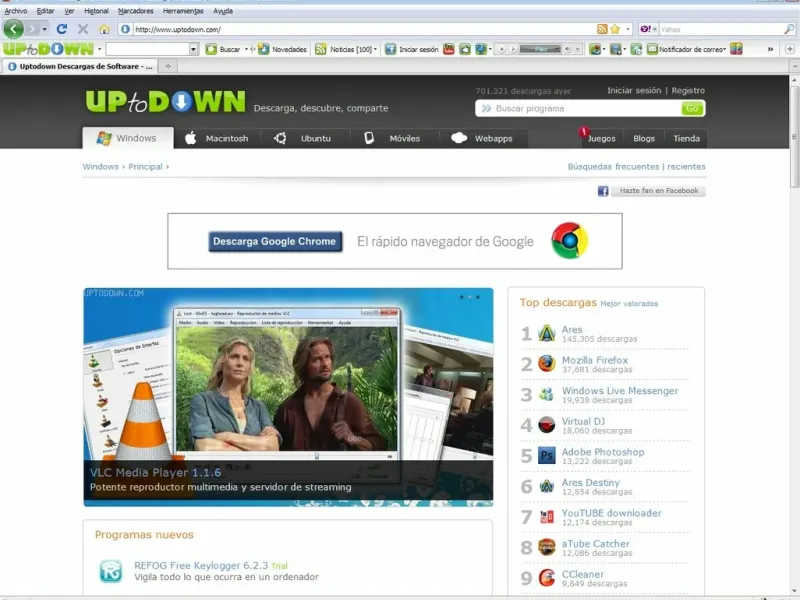
Task: Click the green thumbs-up toolbar icon
Action: click(x=465, y=49)
